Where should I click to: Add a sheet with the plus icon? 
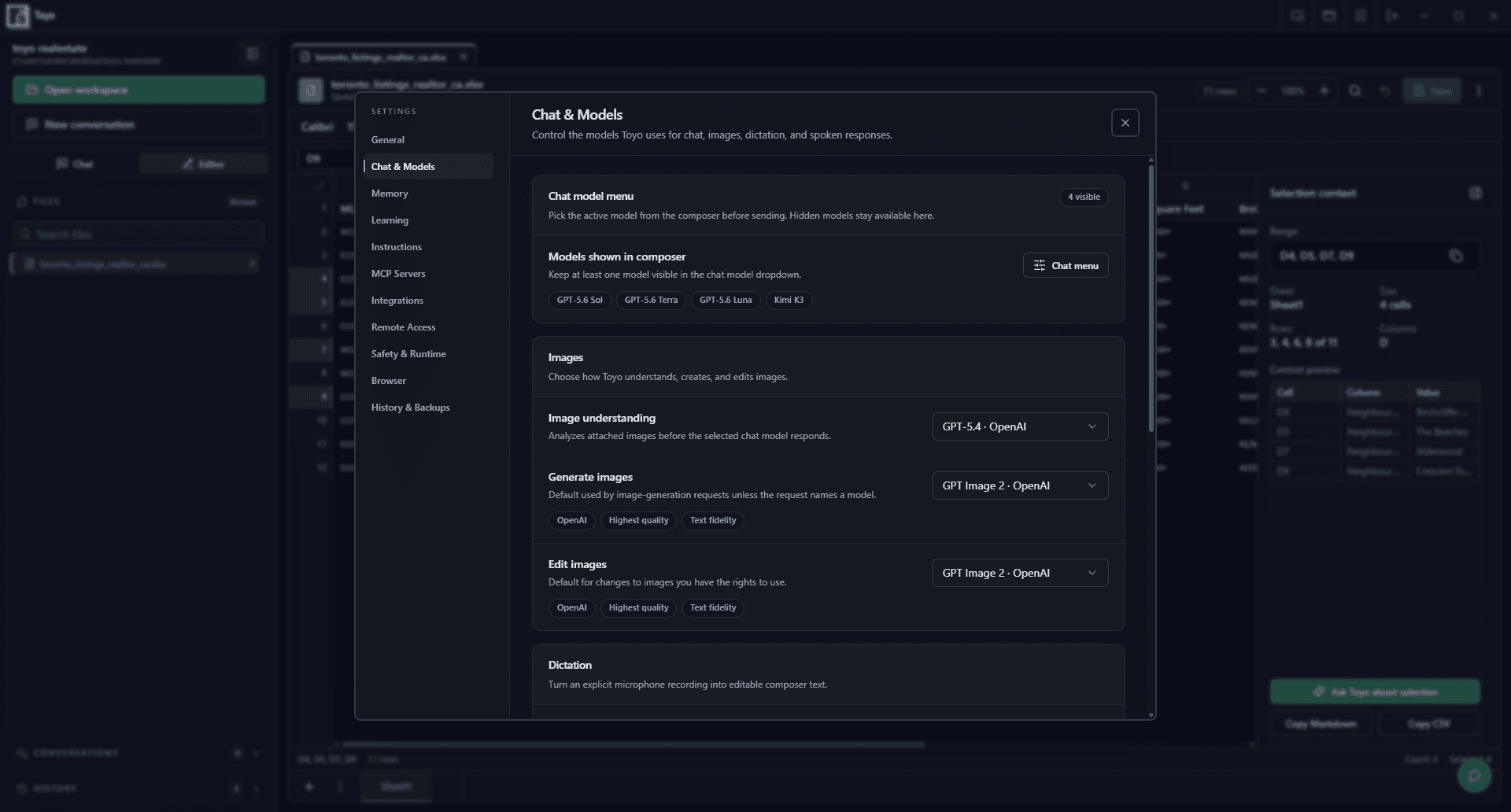click(x=309, y=786)
